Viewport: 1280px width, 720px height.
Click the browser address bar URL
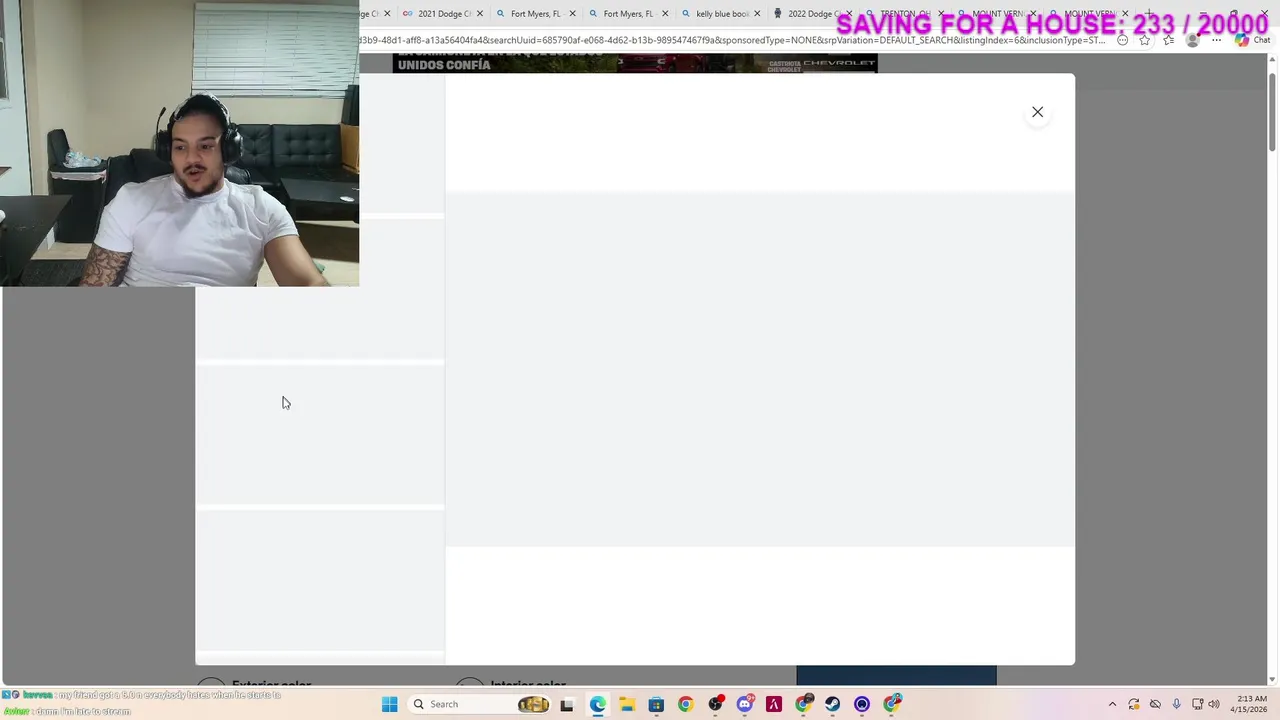pos(733,40)
